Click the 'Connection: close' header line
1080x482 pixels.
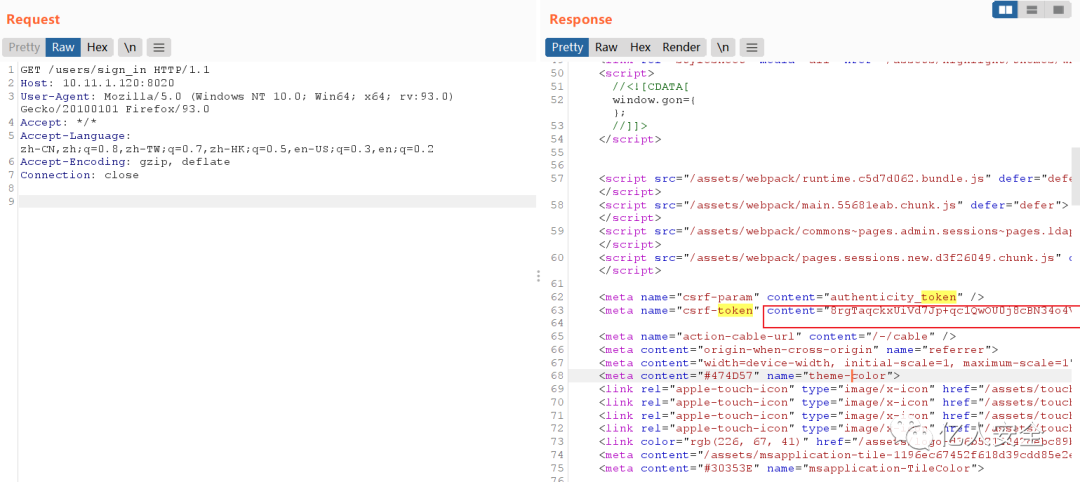click(x=79, y=175)
